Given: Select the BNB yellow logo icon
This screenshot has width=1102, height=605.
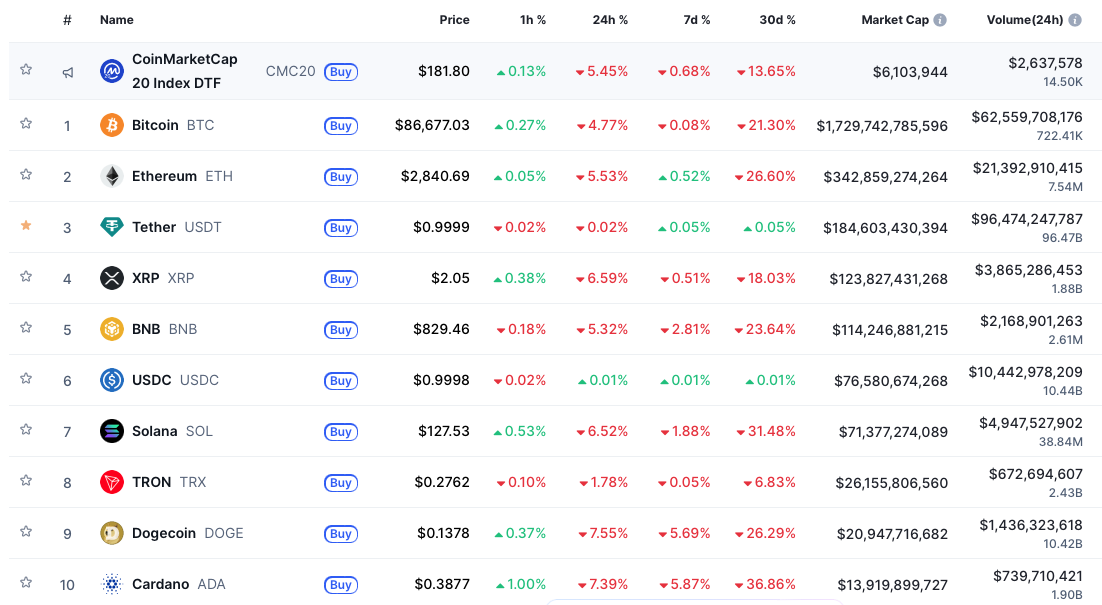Looking at the screenshot, I should pos(111,329).
